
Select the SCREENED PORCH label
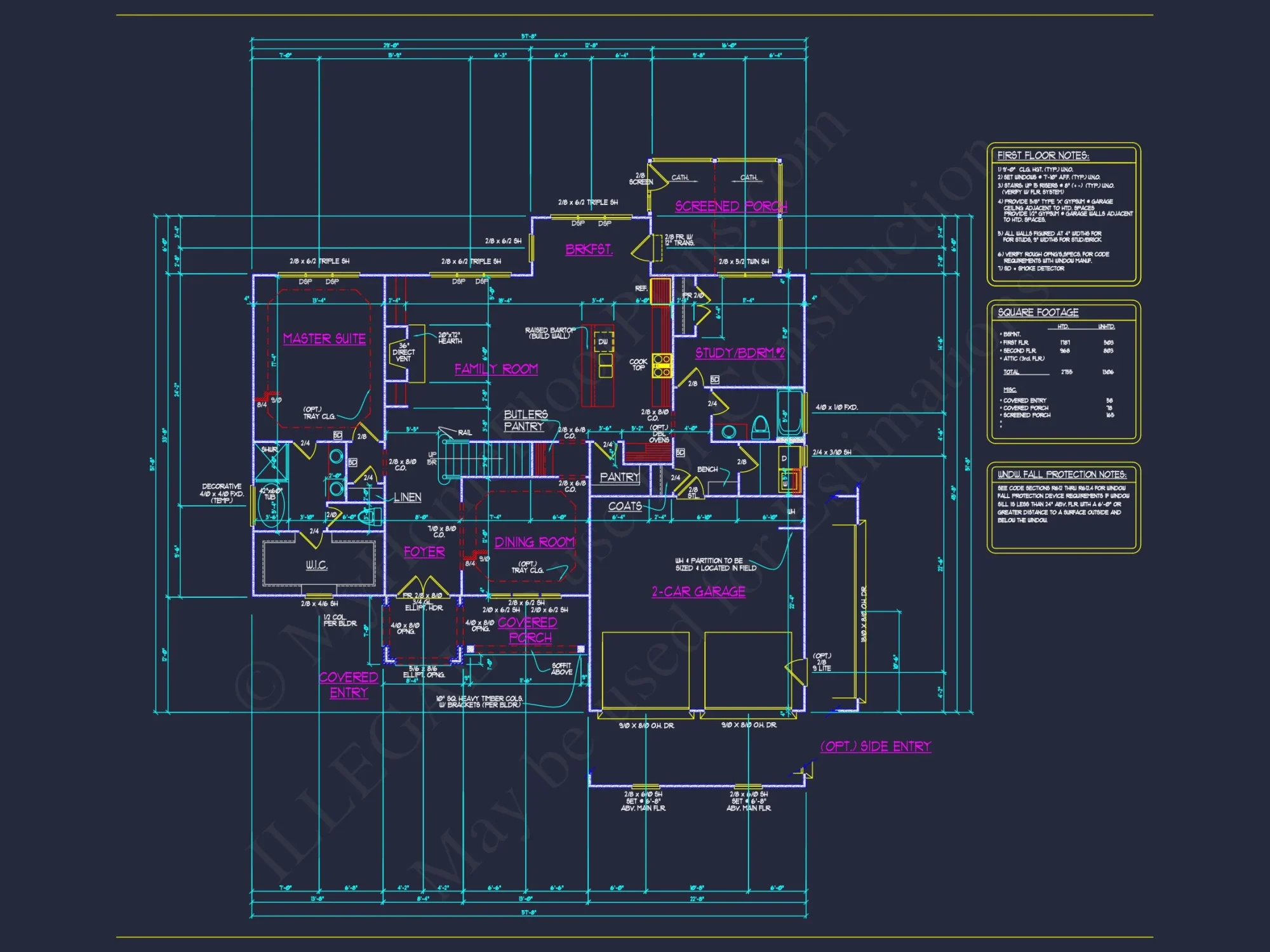click(x=729, y=206)
